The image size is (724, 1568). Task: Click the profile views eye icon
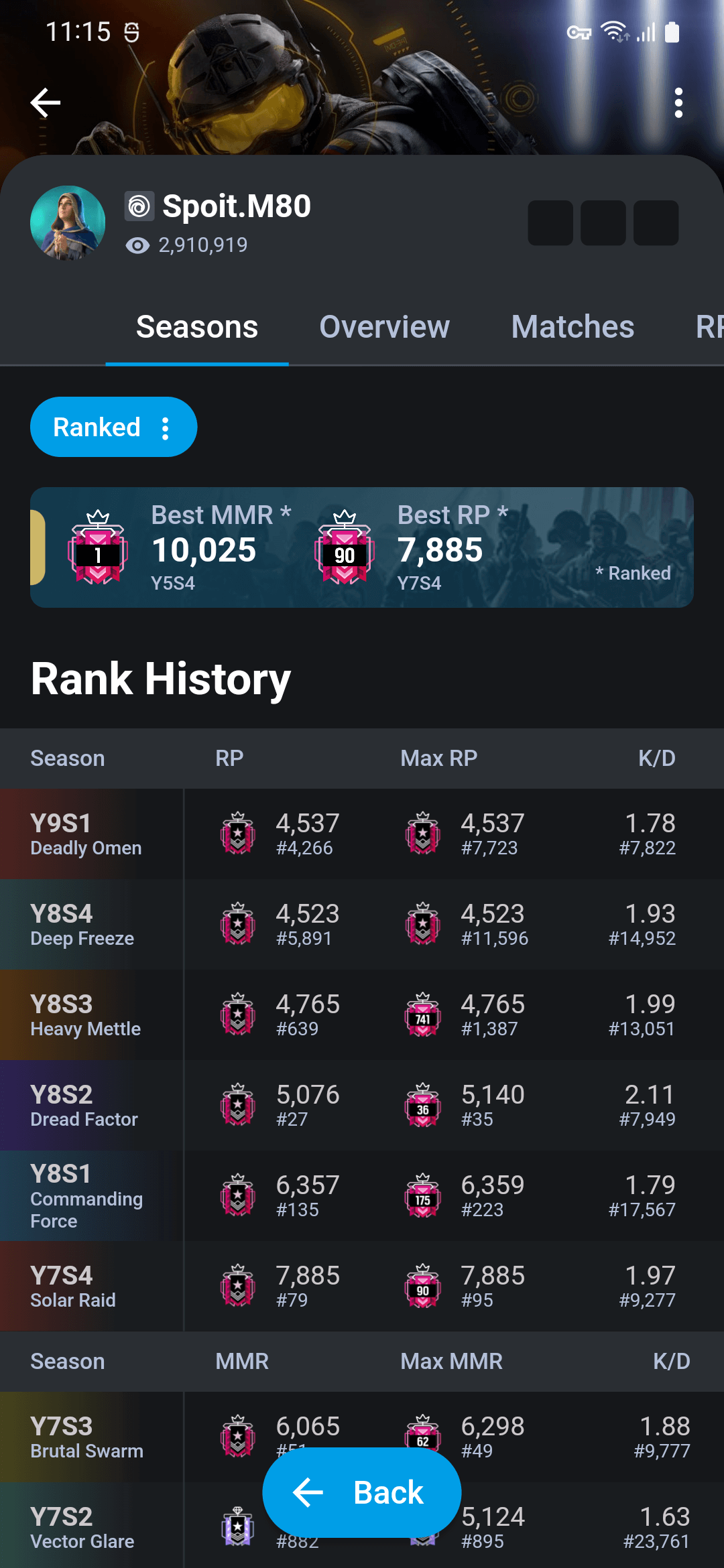click(137, 245)
